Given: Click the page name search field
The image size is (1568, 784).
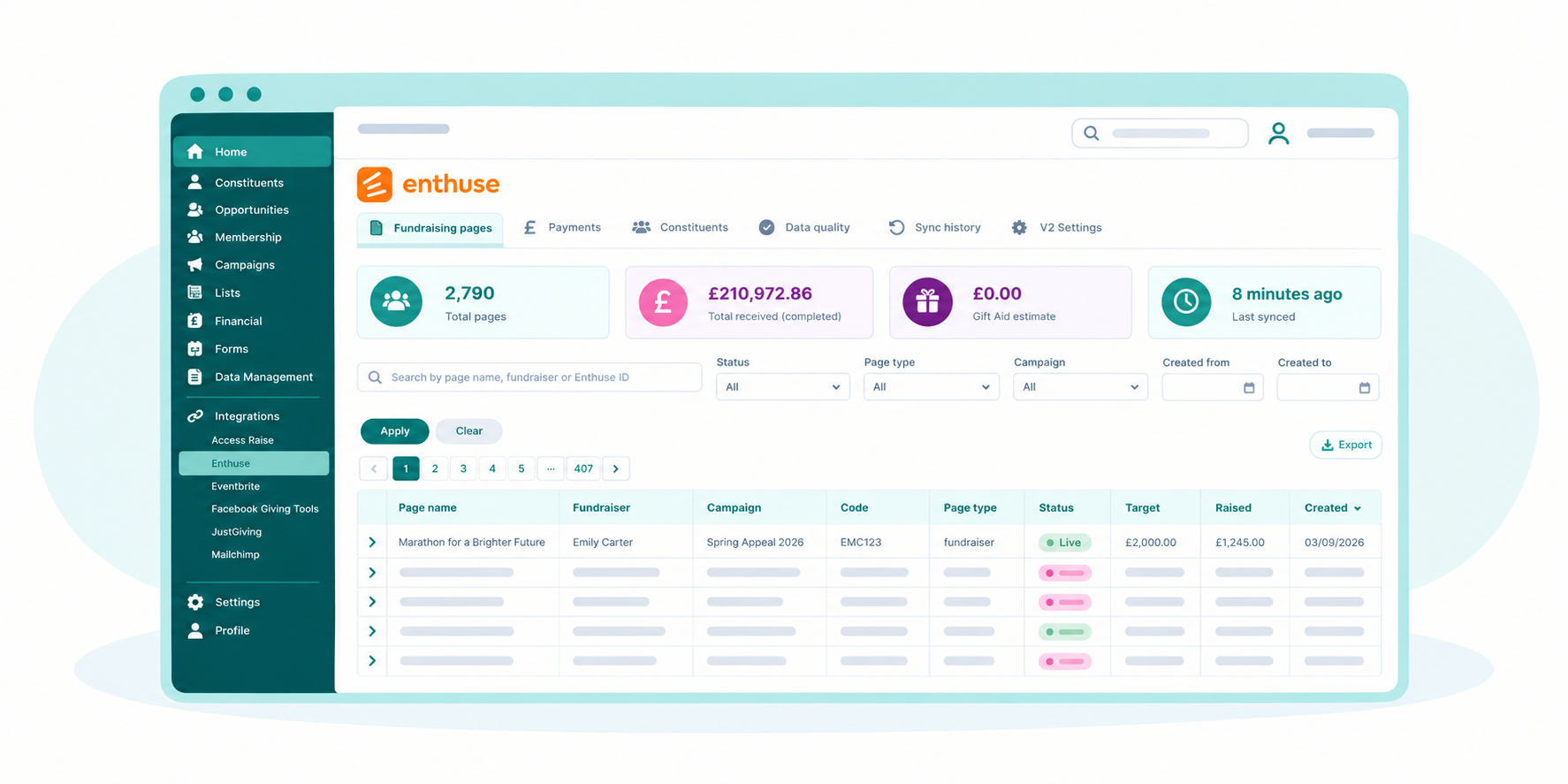Looking at the screenshot, I should click(529, 377).
